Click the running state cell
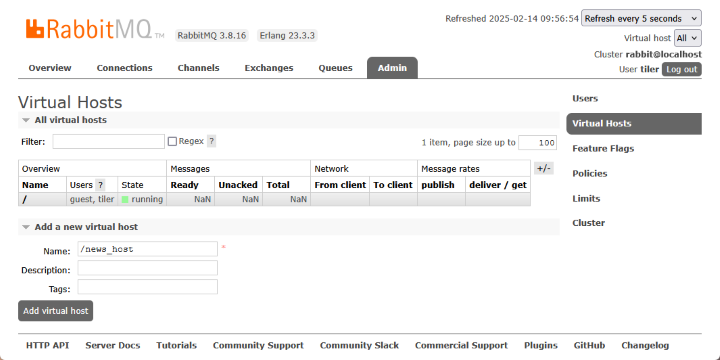Viewport: 720px width, 360px height. (x=142, y=199)
